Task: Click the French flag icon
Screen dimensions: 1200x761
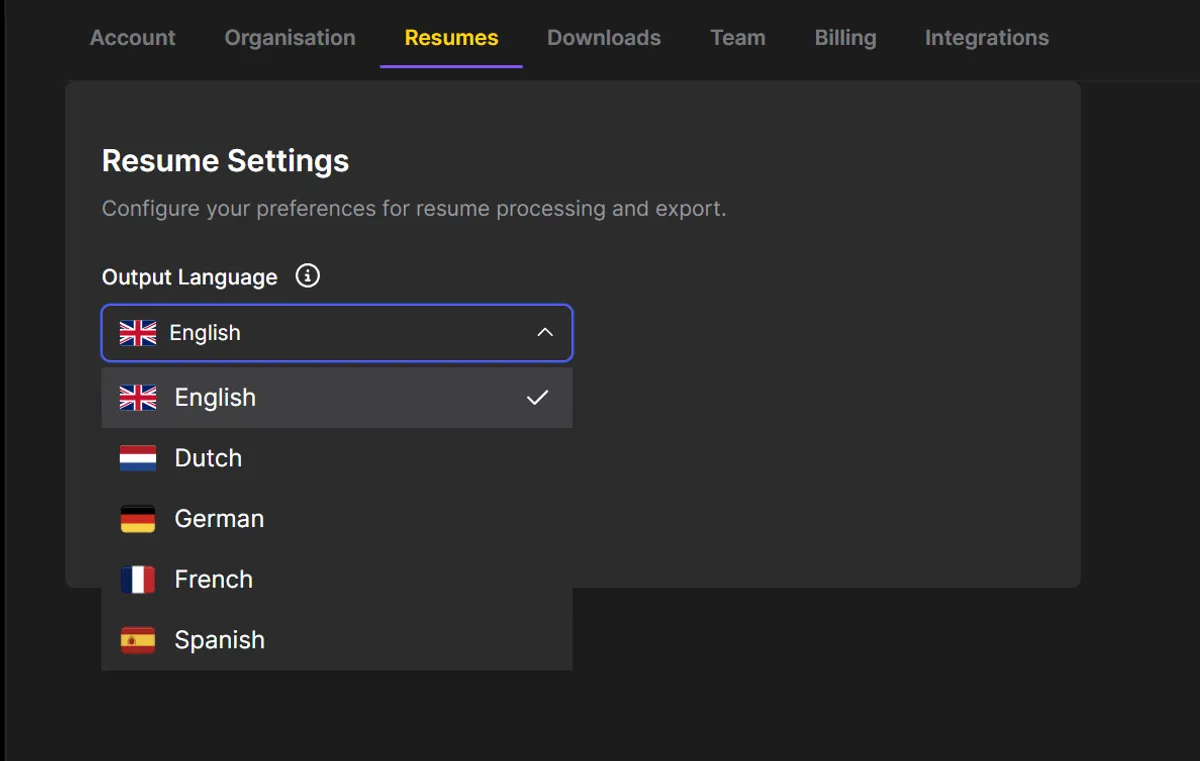Action: point(138,580)
